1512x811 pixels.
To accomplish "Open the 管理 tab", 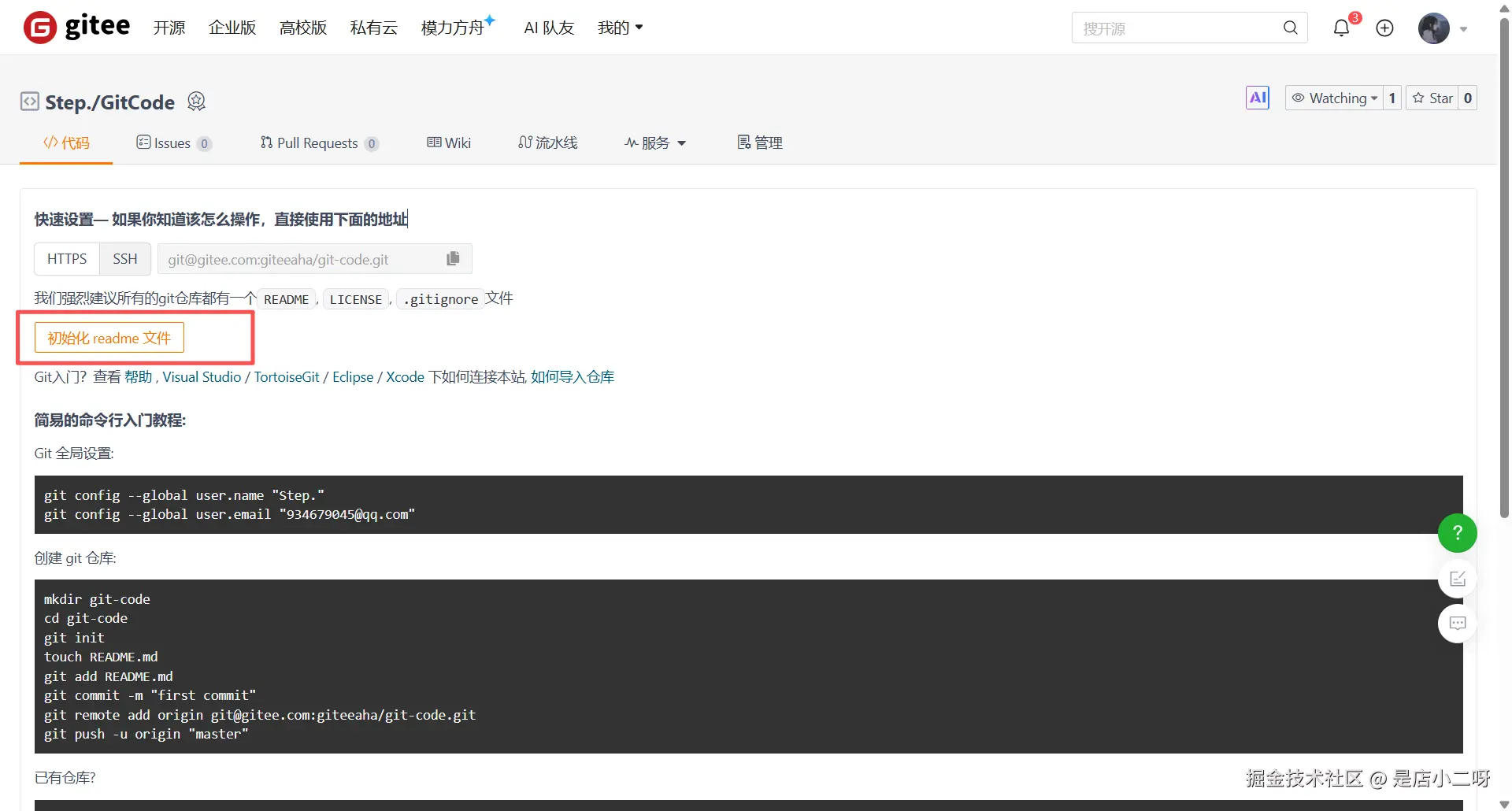I will point(760,143).
